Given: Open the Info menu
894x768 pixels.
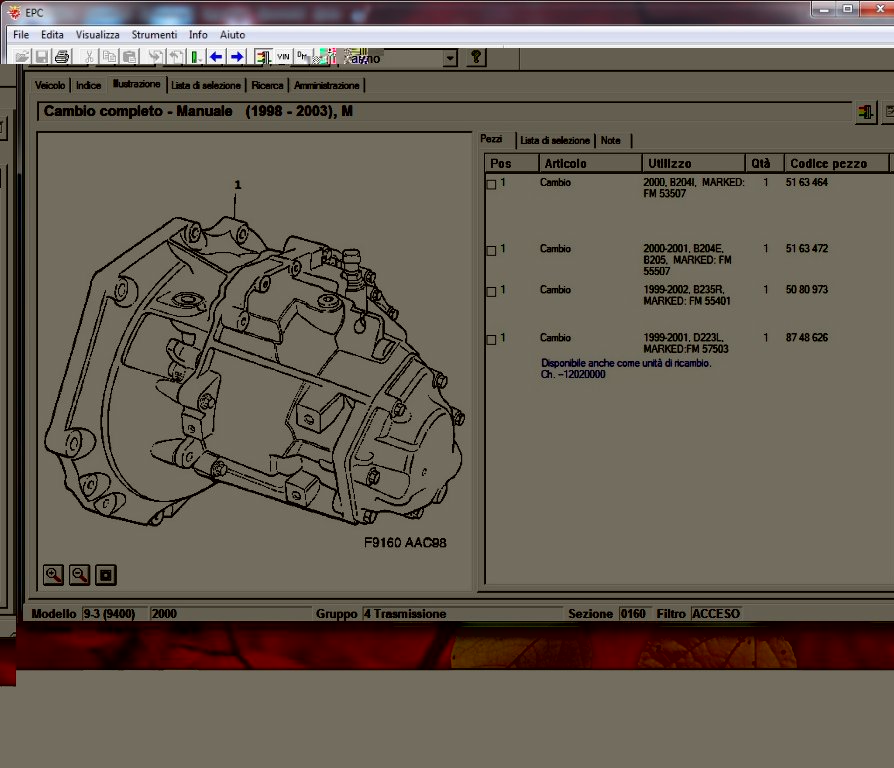Looking at the screenshot, I should click(x=198, y=35).
